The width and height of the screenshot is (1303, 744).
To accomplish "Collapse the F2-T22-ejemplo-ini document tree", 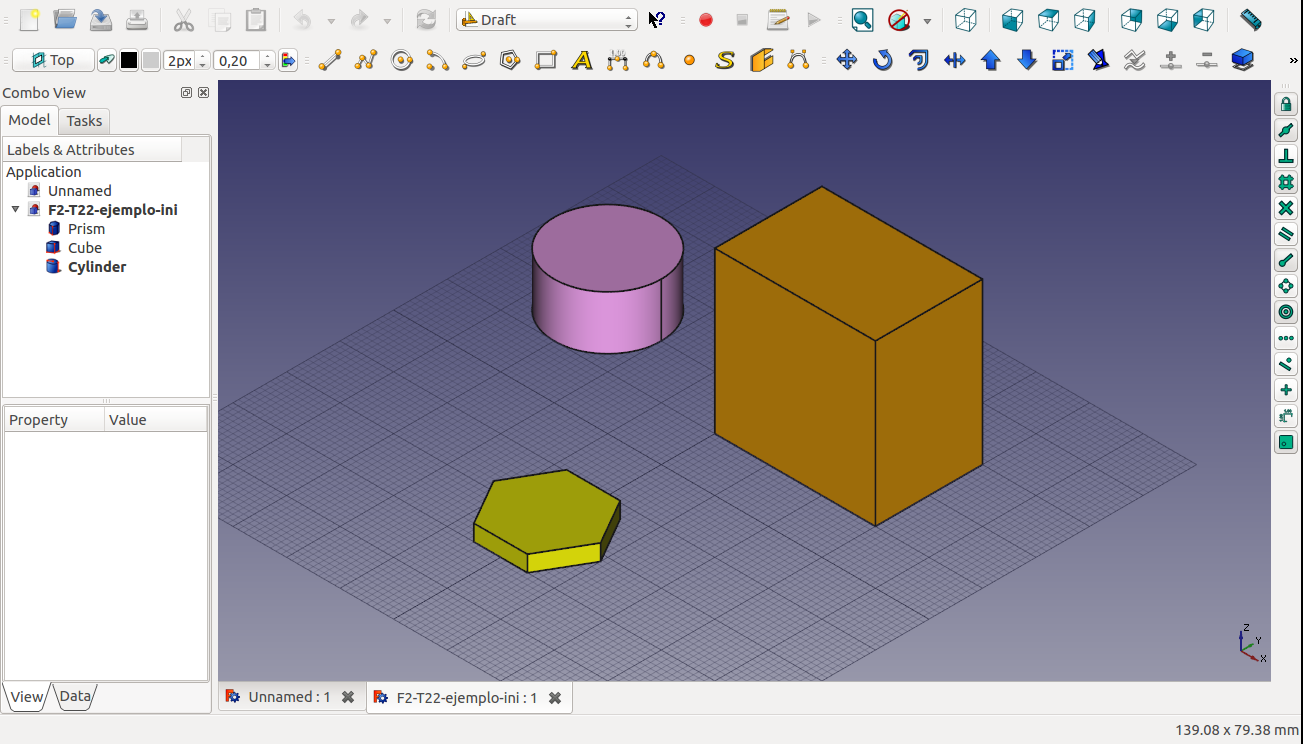I will pyautogui.click(x=15, y=210).
